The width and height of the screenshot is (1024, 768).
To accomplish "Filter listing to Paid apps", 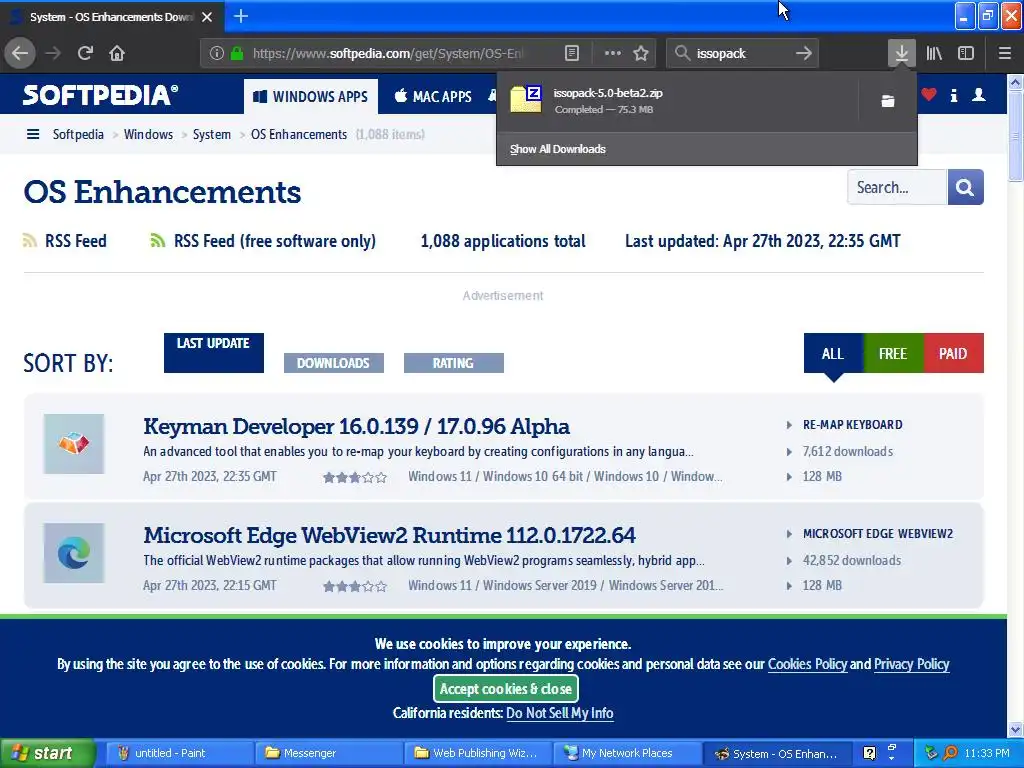I will pos(953,353).
